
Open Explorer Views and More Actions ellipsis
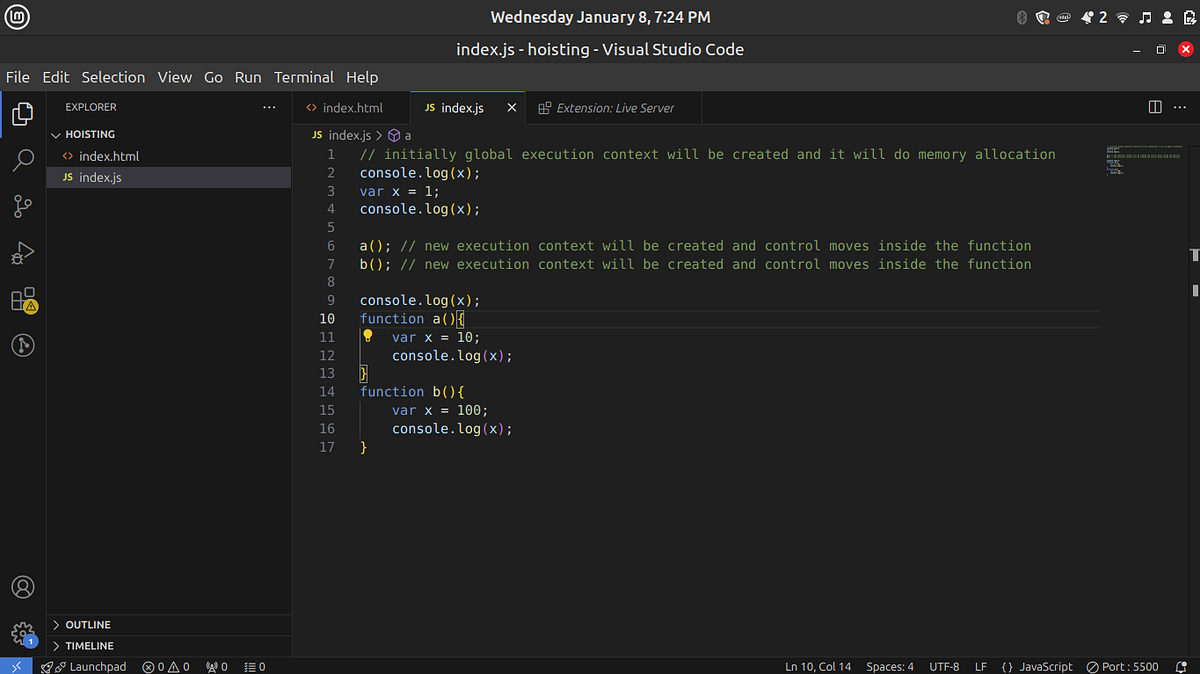tap(268, 107)
